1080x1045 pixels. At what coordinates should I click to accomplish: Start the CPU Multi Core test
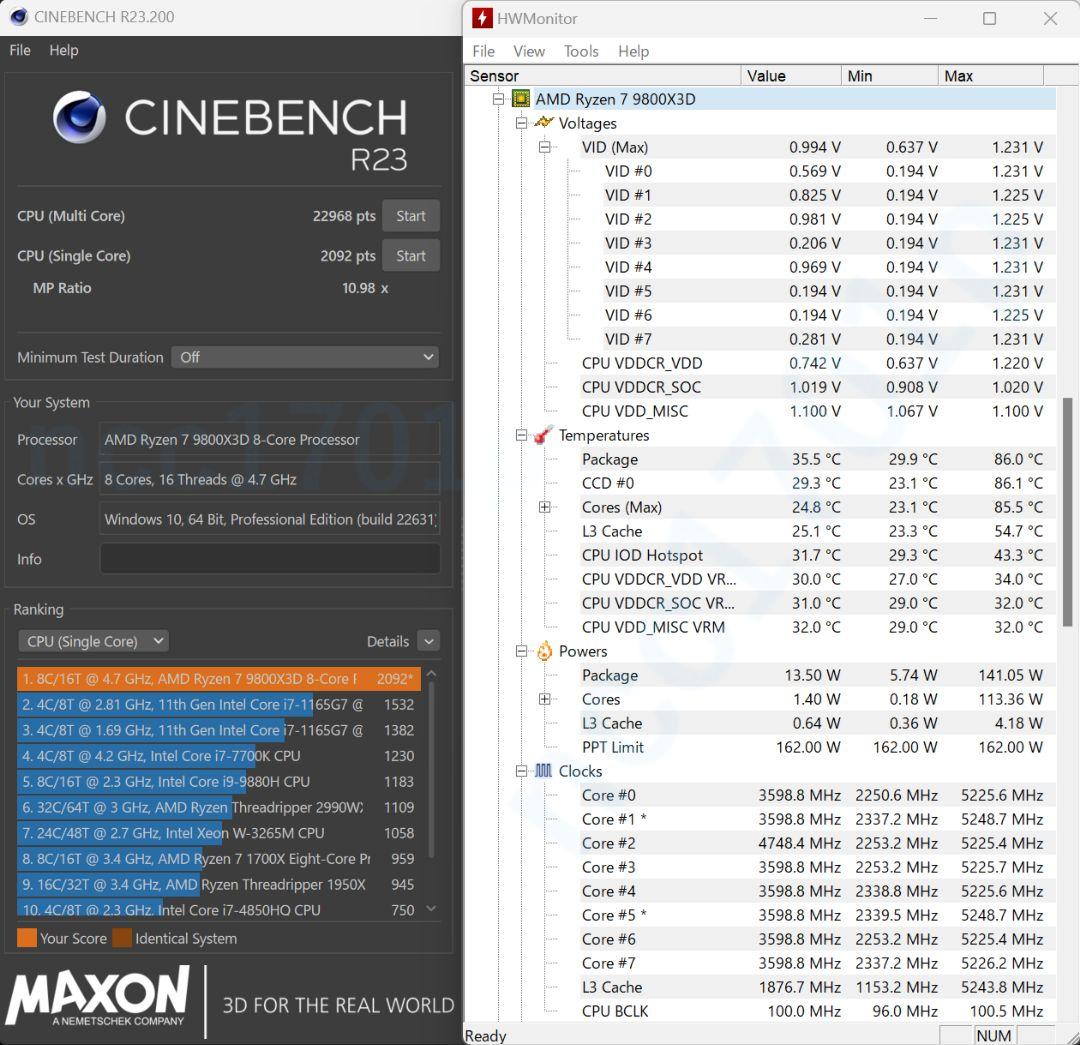coord(411,216)
